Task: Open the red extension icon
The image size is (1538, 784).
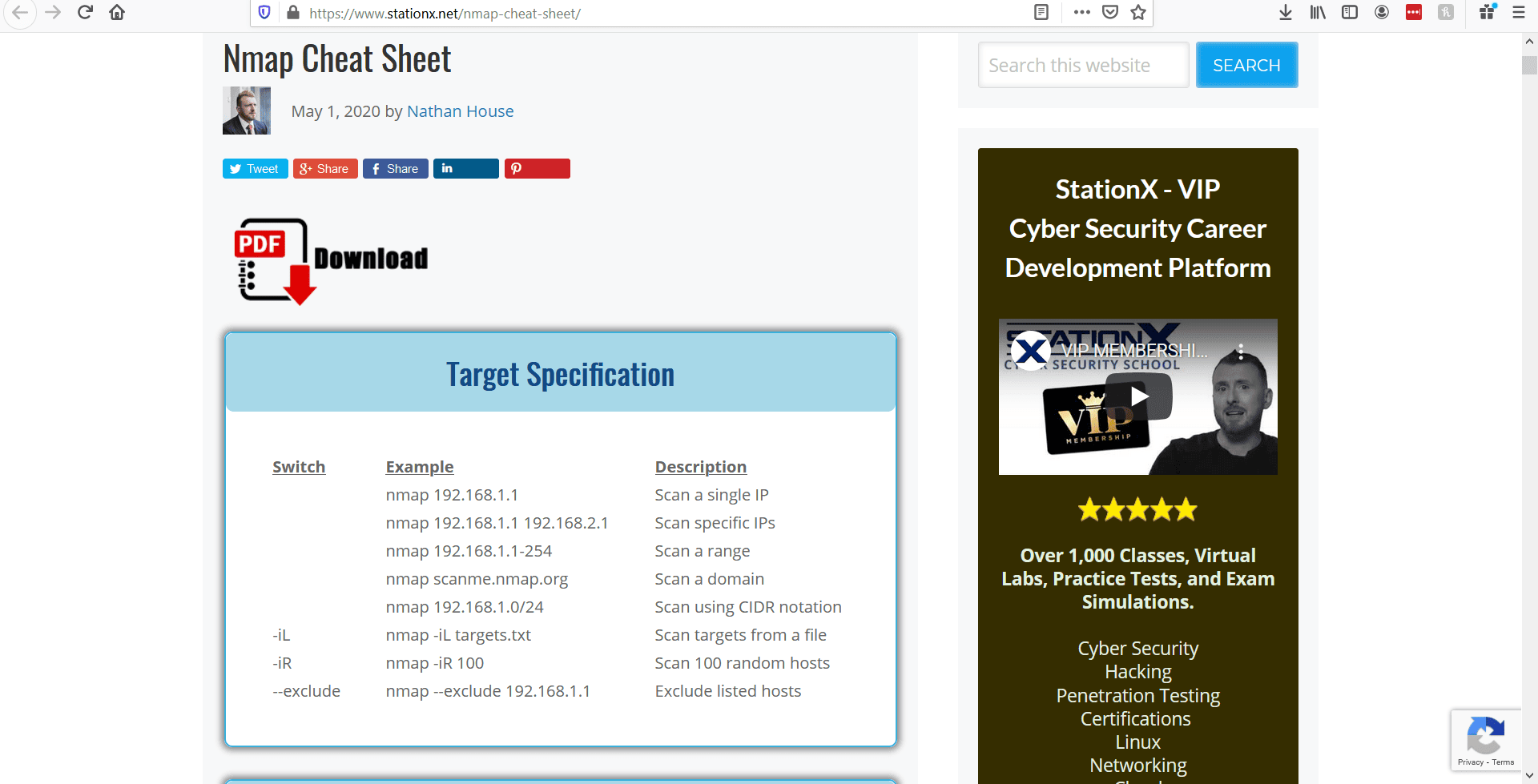Action: (1414, 13)
